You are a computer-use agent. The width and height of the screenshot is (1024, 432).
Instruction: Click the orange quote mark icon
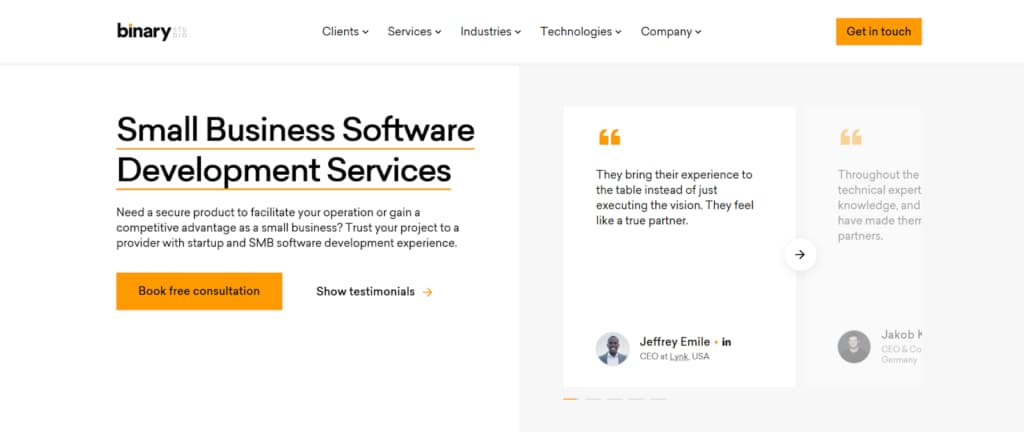tap(609, 137)
